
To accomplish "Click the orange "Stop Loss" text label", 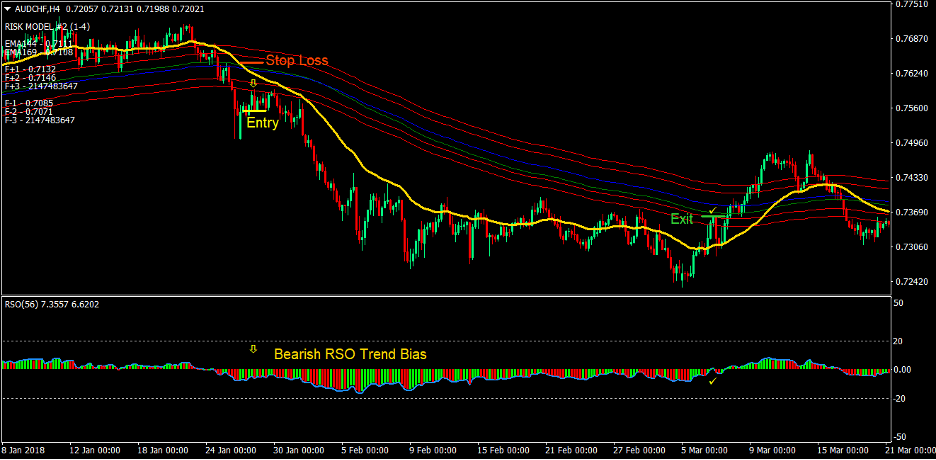I will 297,60.
